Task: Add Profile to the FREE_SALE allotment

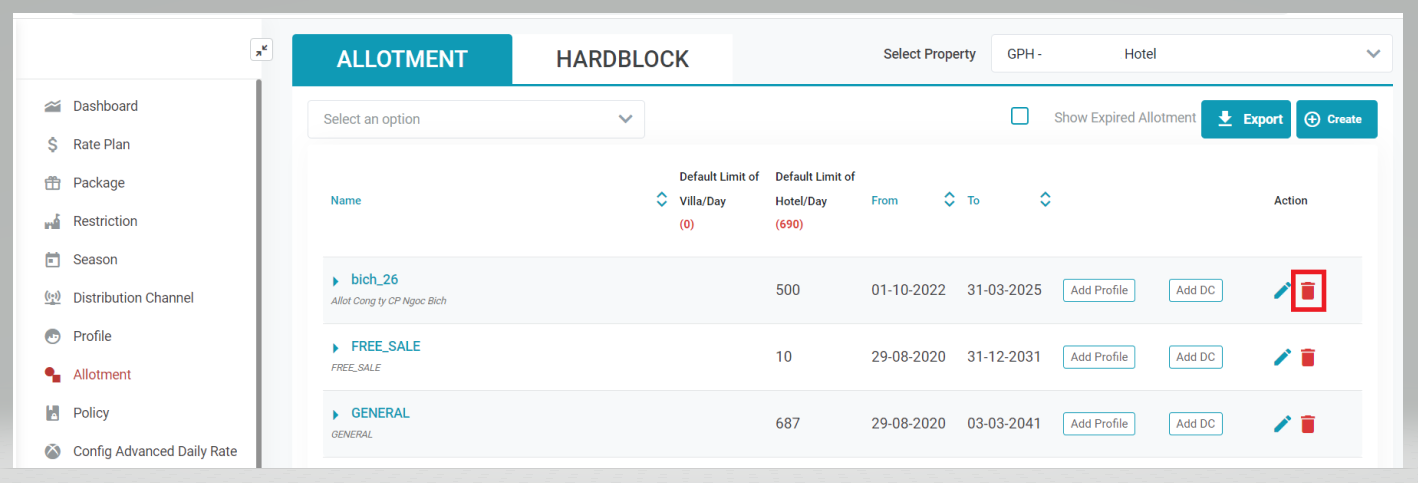Action: coord(1098,357)
